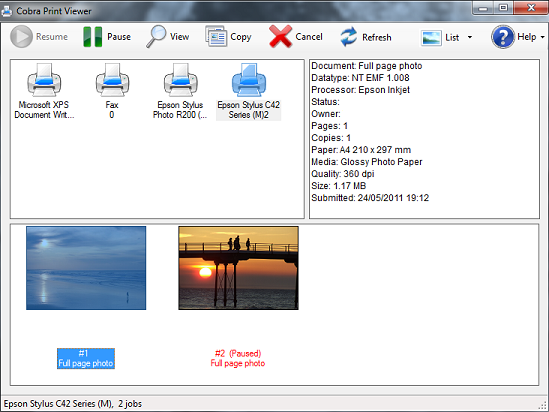549x412 pixels.
Task: Click the #2 (Paused) Full page photo label
Action: point(238,358)
